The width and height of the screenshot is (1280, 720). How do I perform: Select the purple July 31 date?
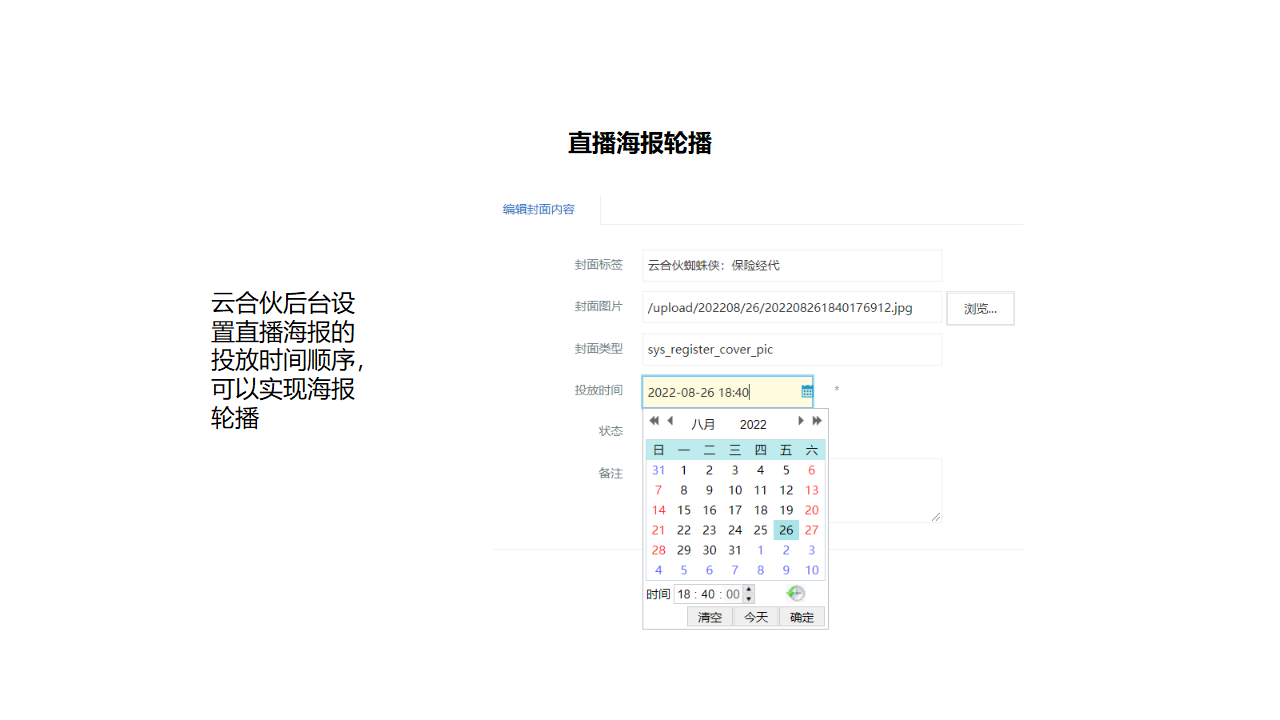[658, 470]
